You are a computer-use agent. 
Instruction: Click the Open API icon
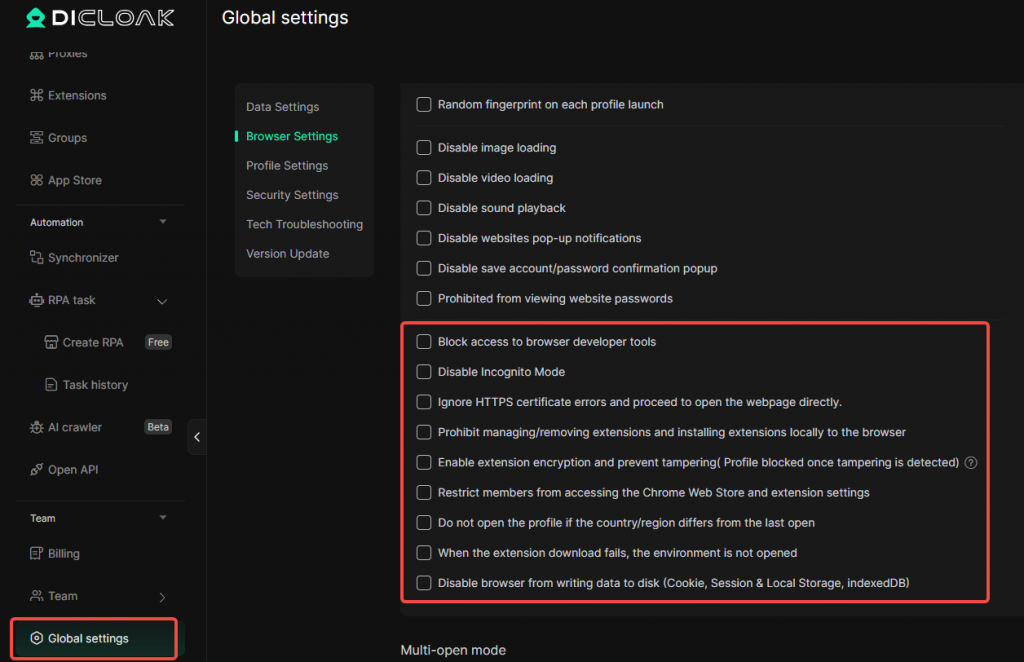37,470
